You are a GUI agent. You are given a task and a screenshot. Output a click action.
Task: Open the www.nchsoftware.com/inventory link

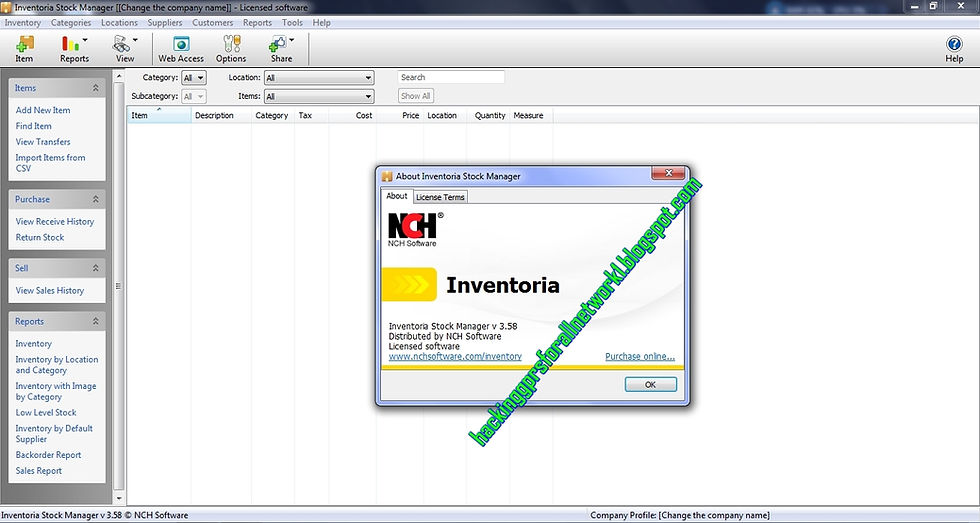[455, 356]
